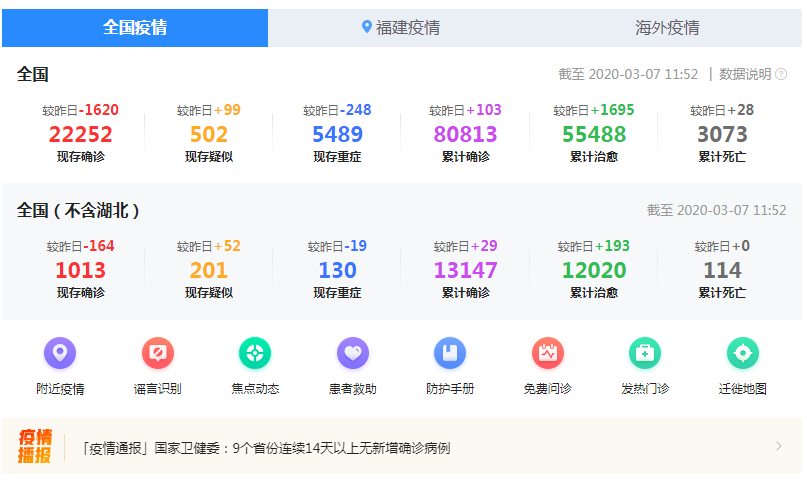
Task: Click the question mark beside 数据说明
Action: (x=781, y=75)
